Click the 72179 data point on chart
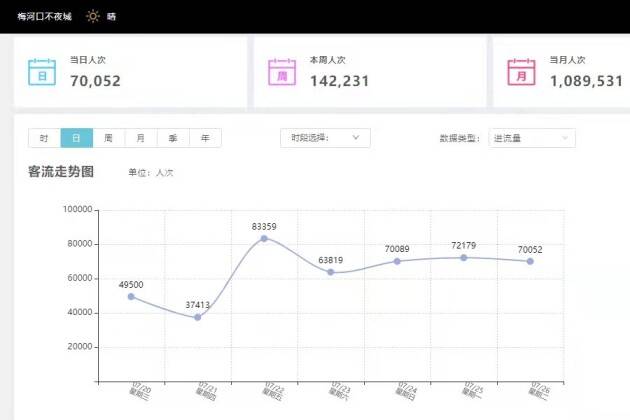This screenshot has height=420, width=630. (463, 257)
